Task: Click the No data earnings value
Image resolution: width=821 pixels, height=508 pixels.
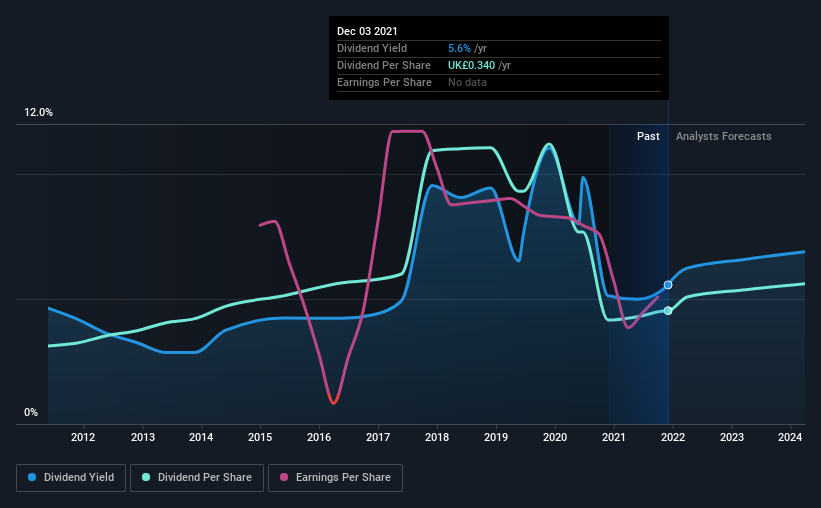Action: [467, 82]
